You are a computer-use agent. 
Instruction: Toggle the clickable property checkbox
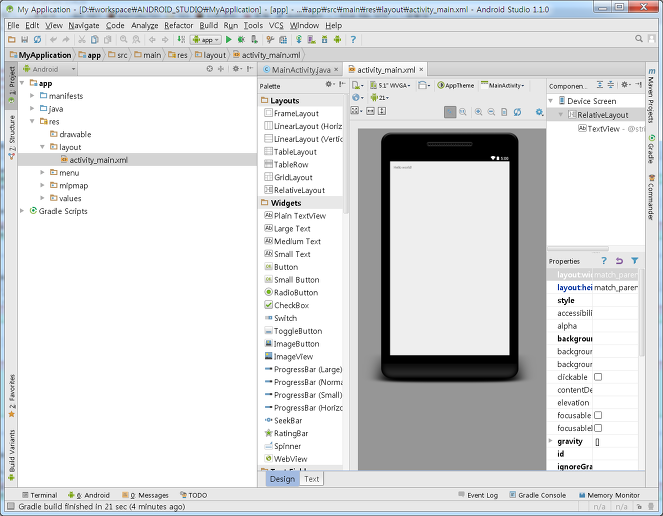598,377
